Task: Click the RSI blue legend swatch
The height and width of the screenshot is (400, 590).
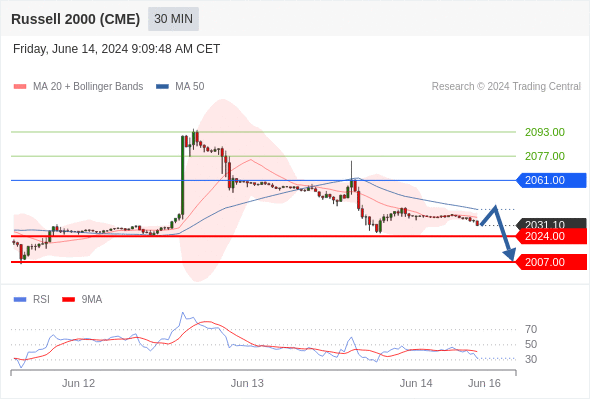Action: tap(20, 300)
